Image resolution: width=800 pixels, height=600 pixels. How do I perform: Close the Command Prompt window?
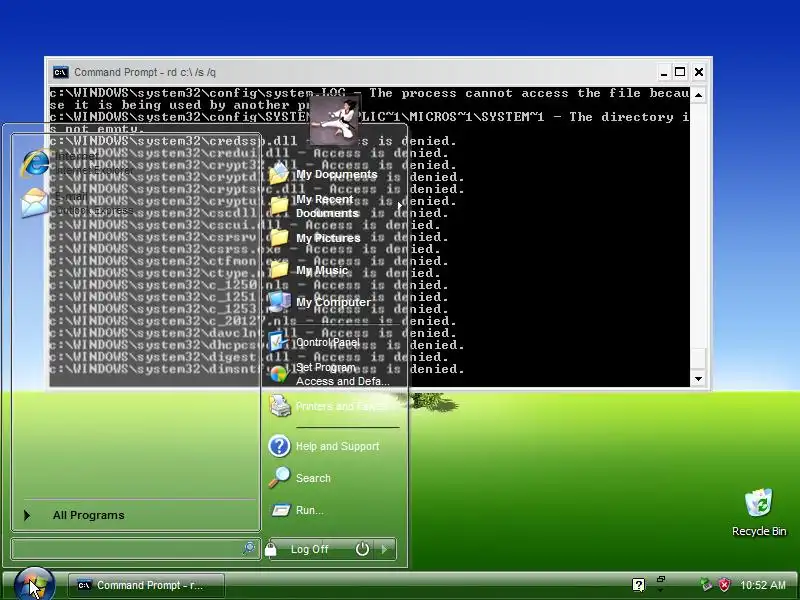point(699,72)
